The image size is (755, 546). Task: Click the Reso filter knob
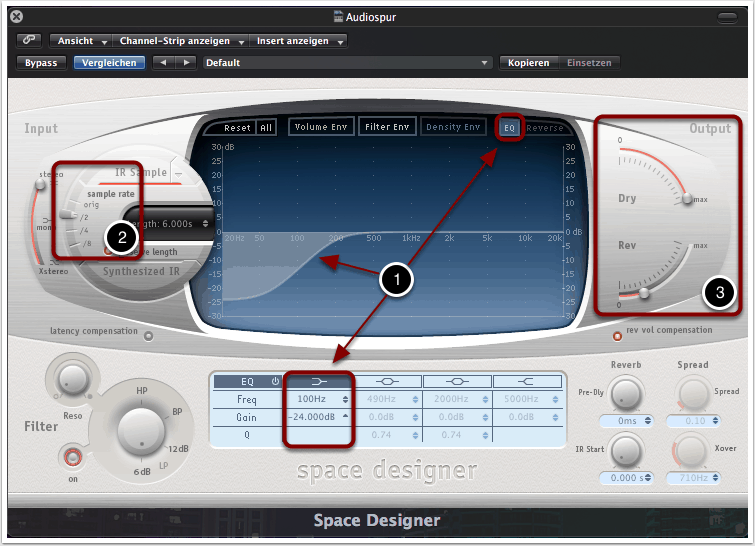point(70,378)
